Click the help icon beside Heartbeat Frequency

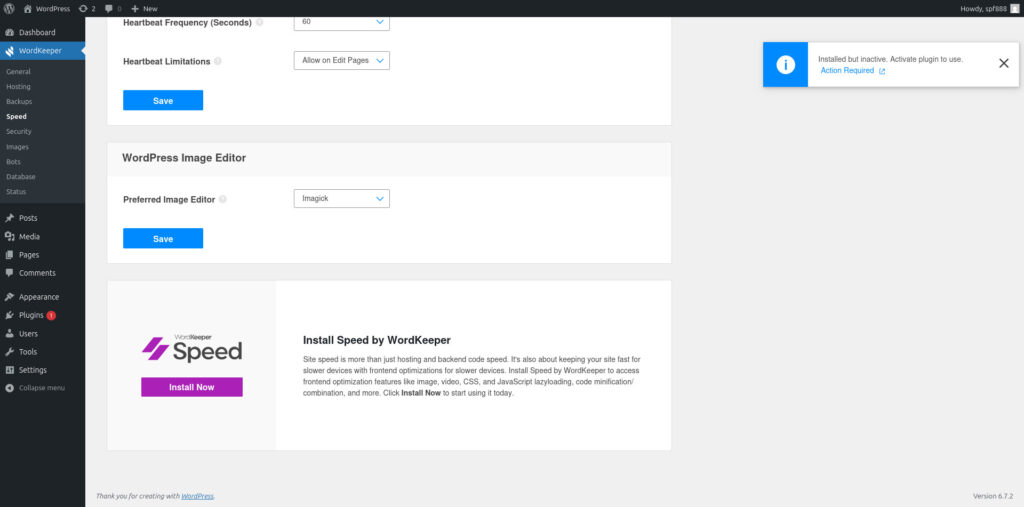click(x=259, y=22)
